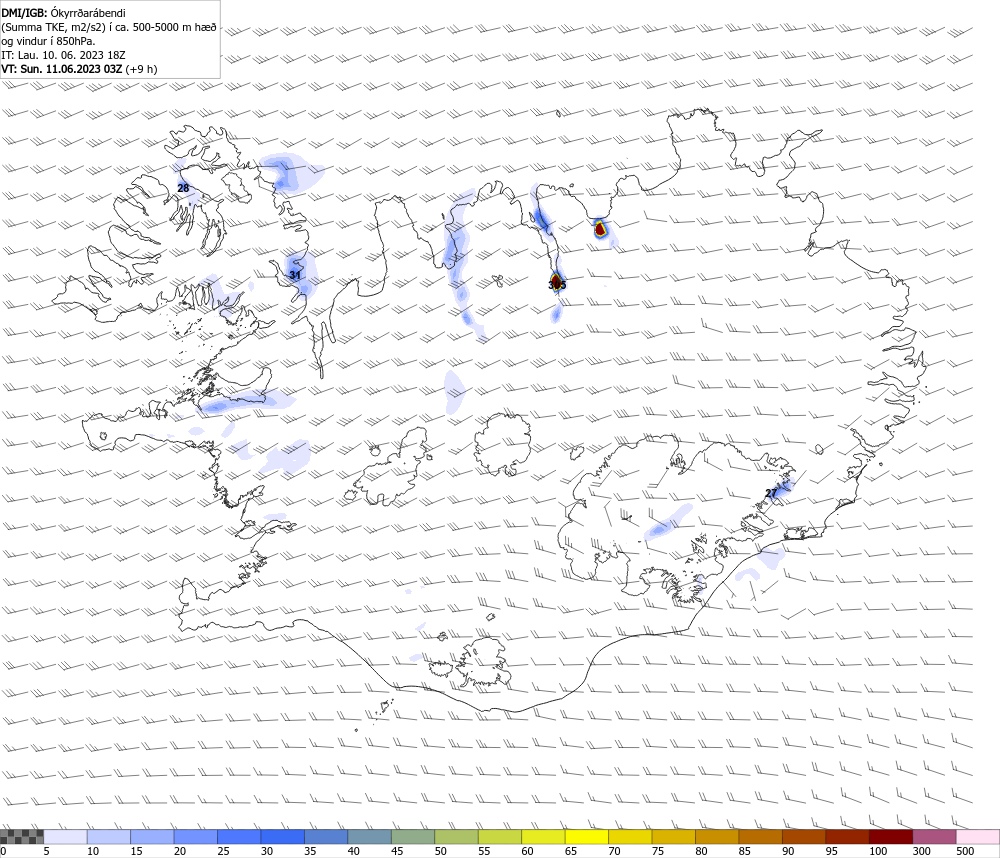Select the legend swatch between 75 and 80

pos(674,837)
